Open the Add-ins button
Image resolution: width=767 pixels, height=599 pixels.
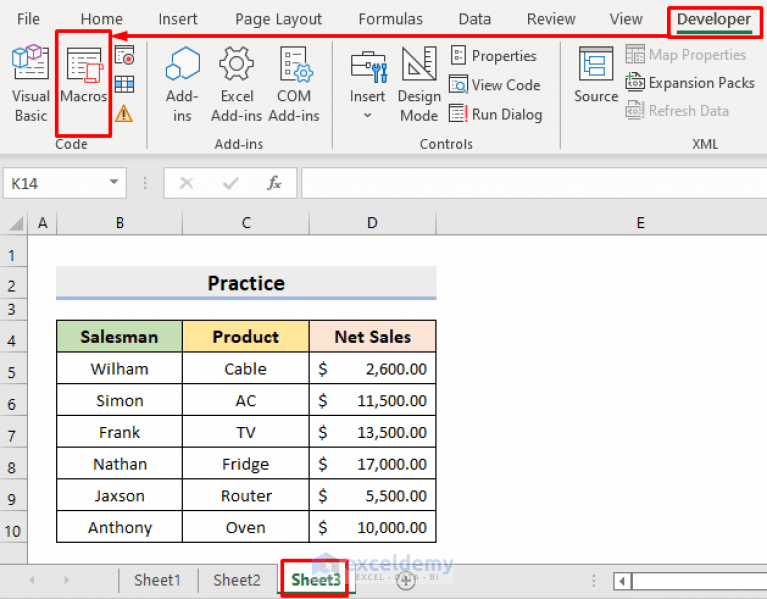tap(182, 83)
